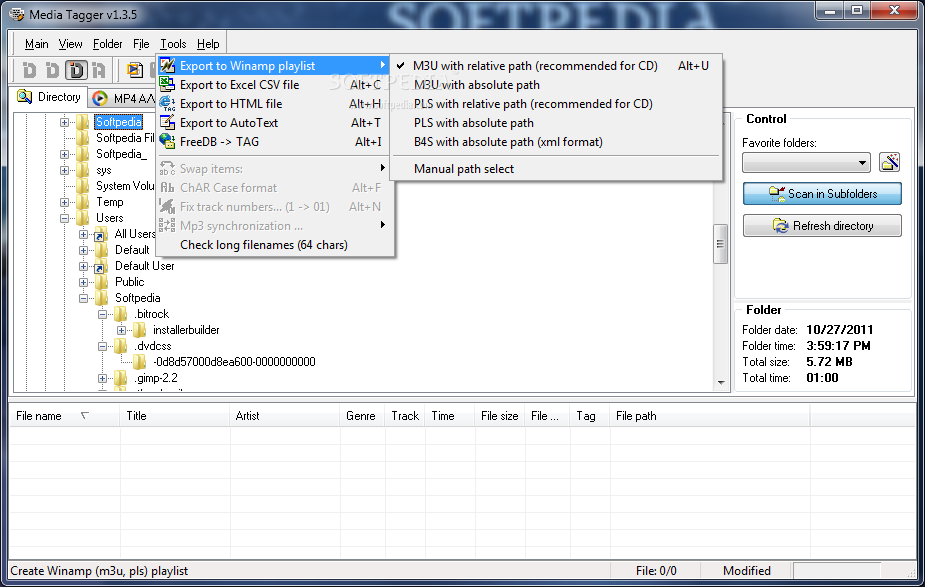Click the 'Refresh directory' button
This screenshot has height=587, width=925.
[822, 226]
